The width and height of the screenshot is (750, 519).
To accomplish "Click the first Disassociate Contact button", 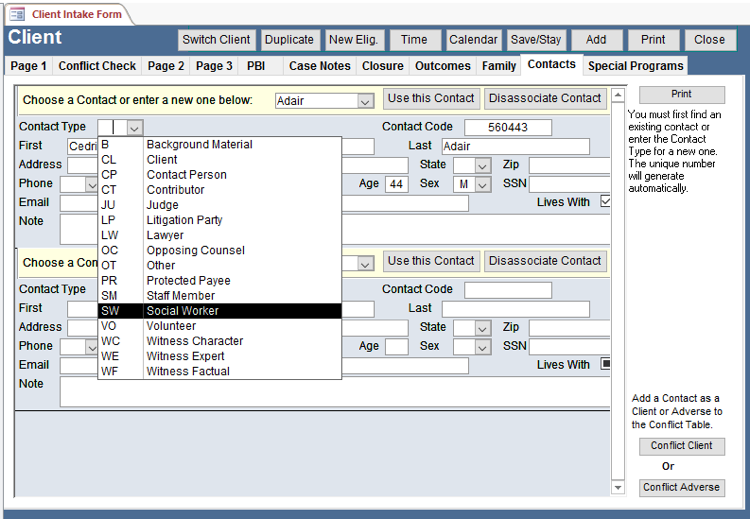I will tap(545, 98).
